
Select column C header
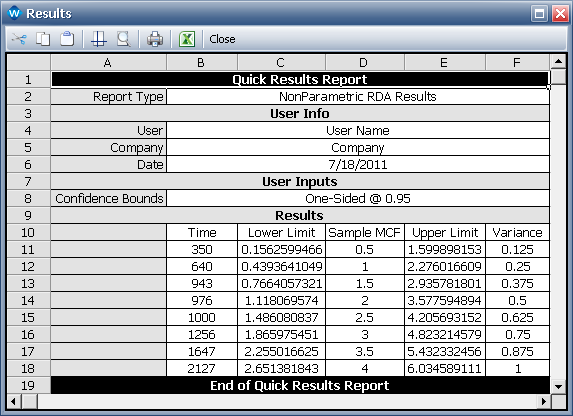[x=281, y=63]
